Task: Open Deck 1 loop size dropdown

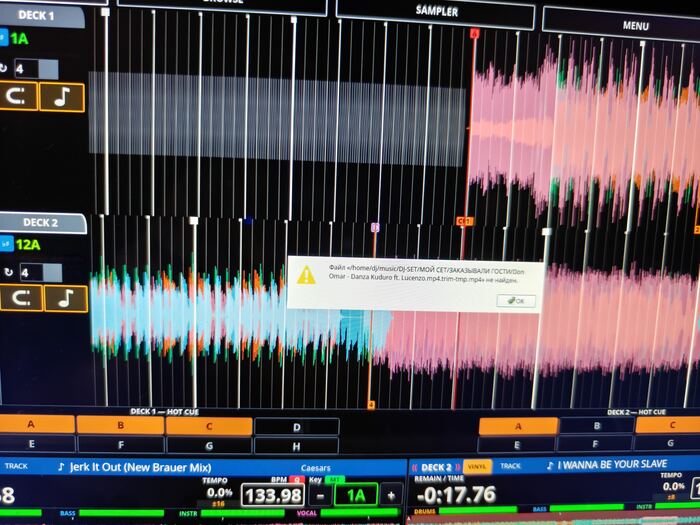Action: pos(49,70)
